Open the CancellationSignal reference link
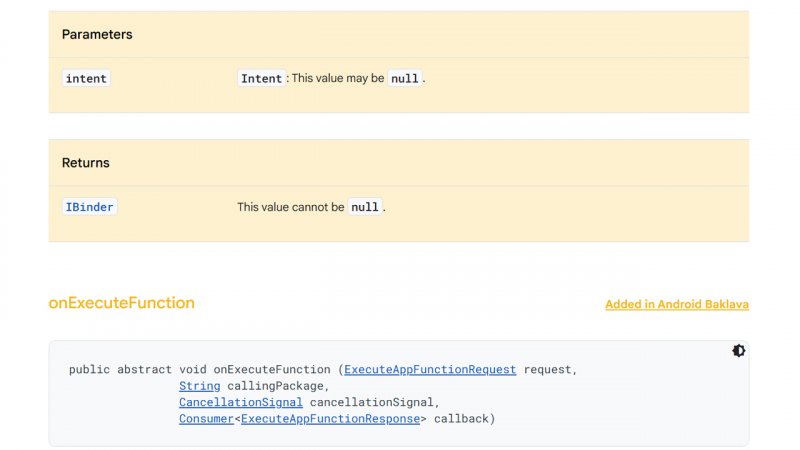800x450 pixels. coord(240,402)
